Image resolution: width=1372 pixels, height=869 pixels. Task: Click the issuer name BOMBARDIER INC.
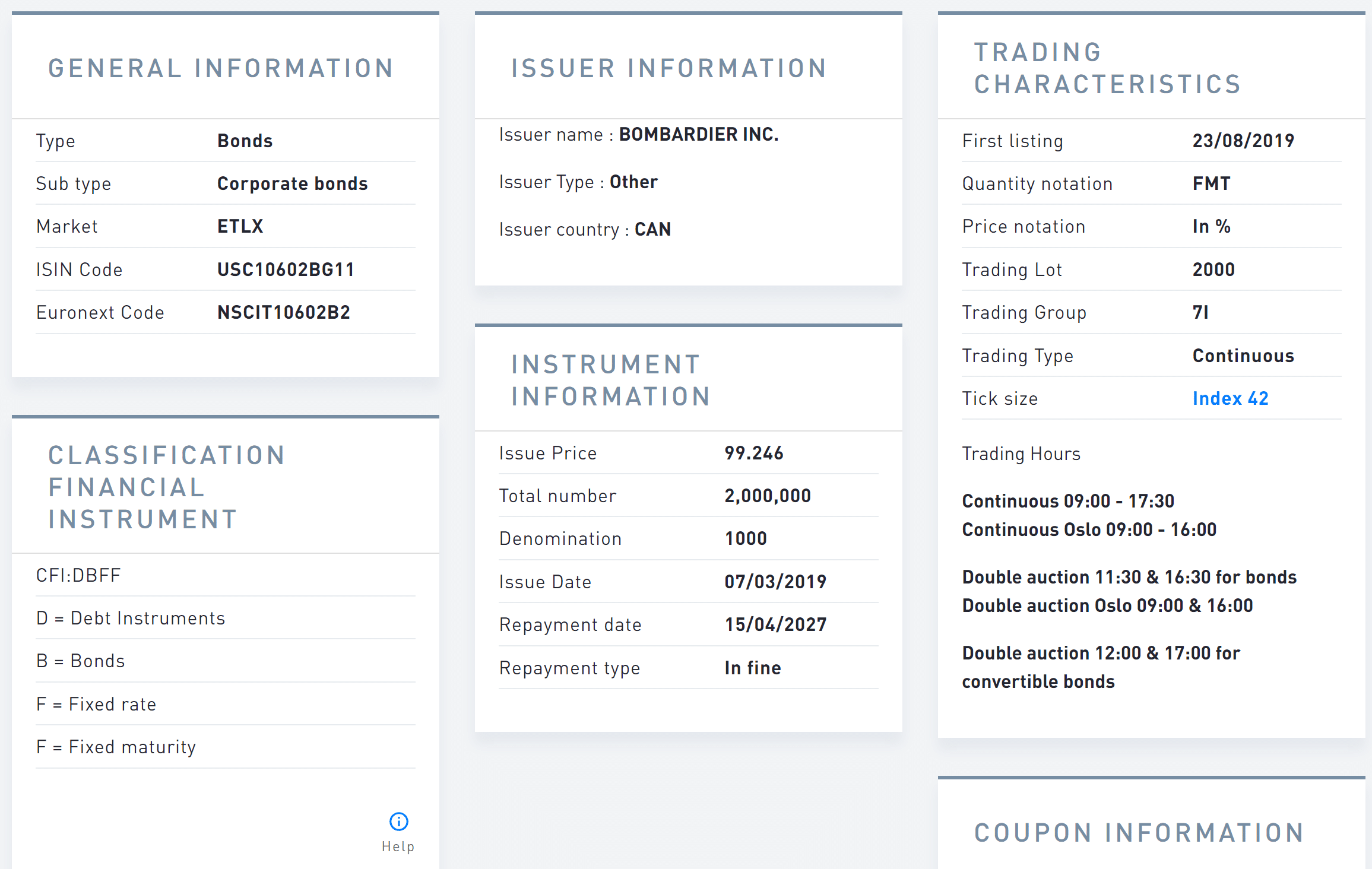699,135
